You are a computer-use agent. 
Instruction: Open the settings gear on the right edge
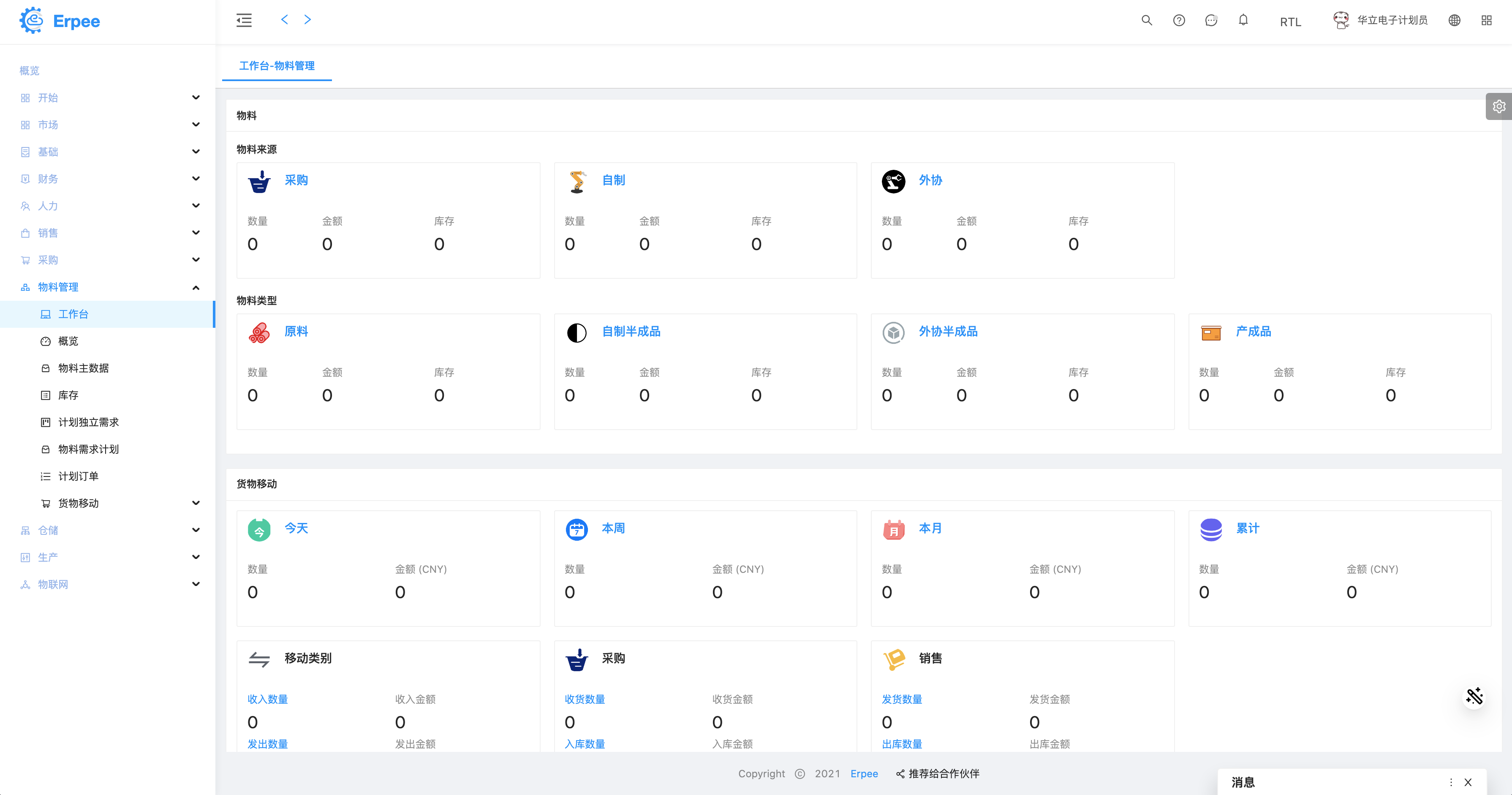point(1498,106)
